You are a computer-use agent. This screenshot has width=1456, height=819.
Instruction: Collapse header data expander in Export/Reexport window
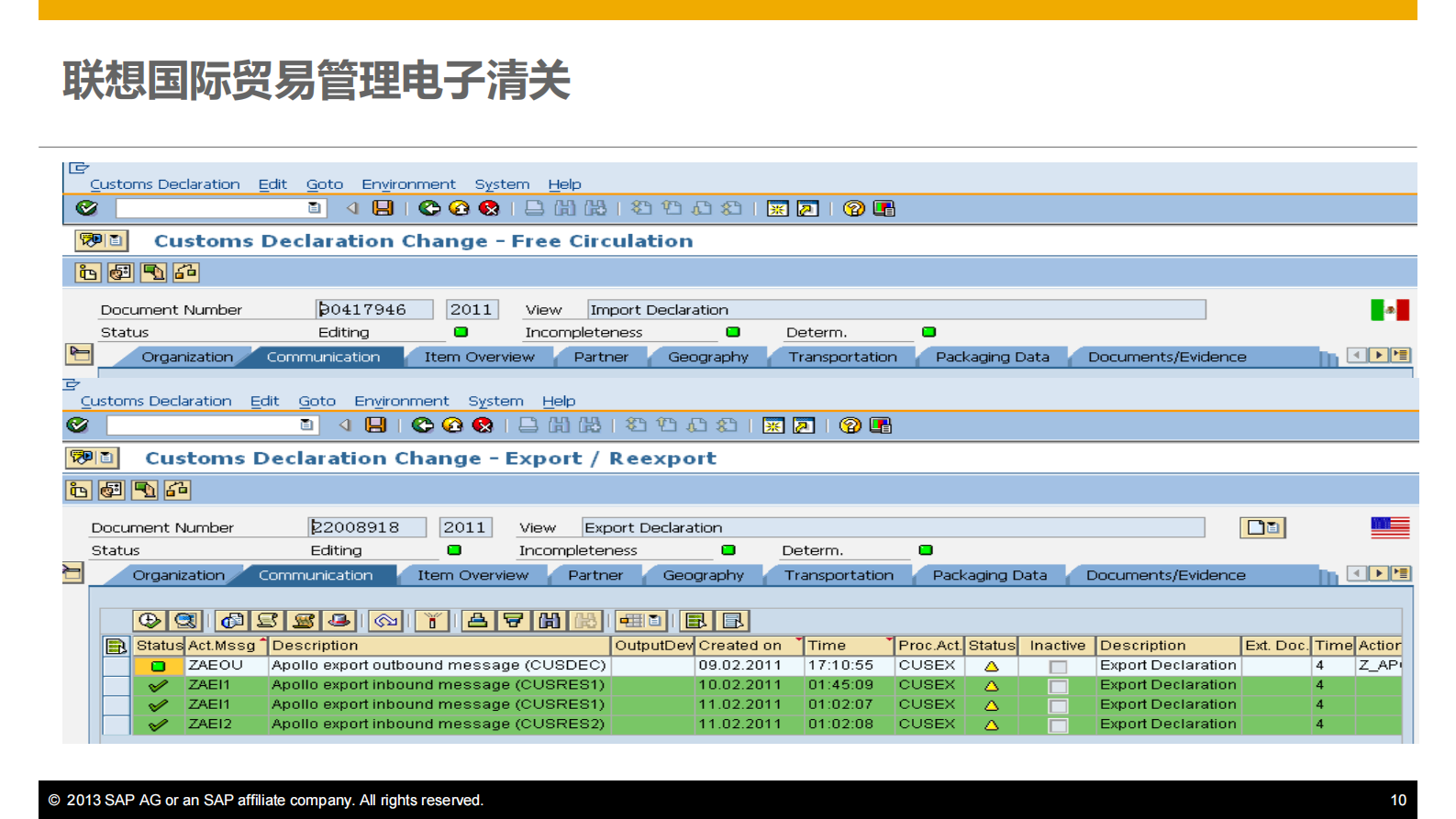pyautogui.click(x=72, y=573)
